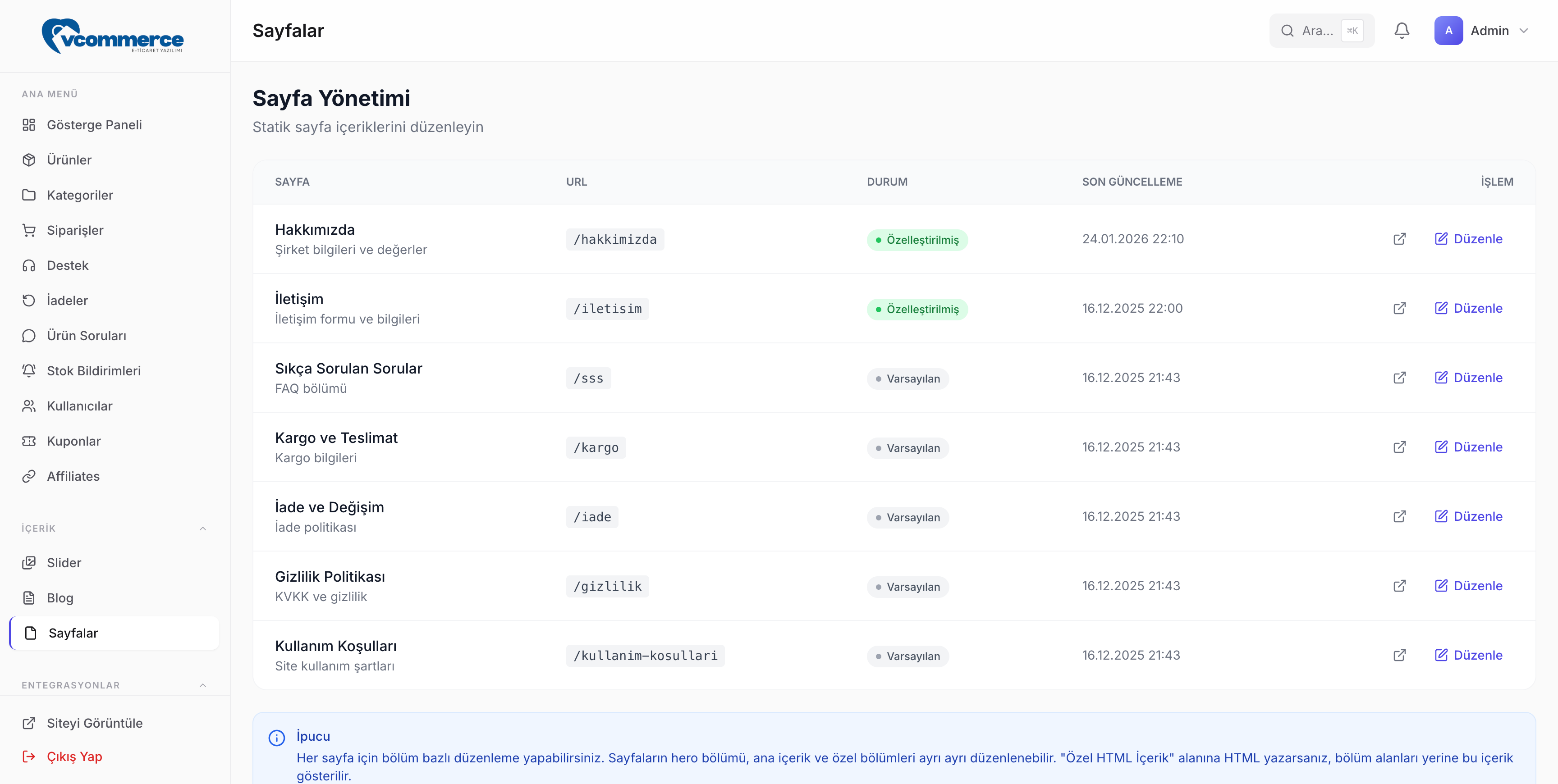Collapse the İÇERİK sidebar section
The height and width of the screenshot is (784, 1558).
(x=202, y=529)
